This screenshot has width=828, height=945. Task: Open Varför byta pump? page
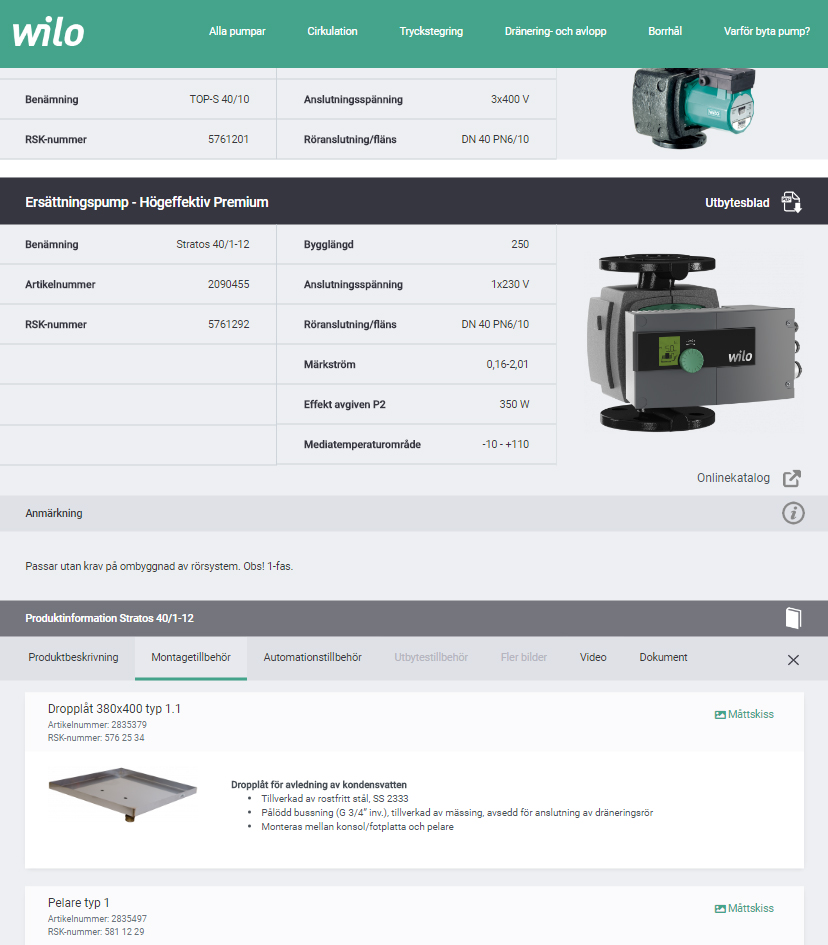click(767, 32)
